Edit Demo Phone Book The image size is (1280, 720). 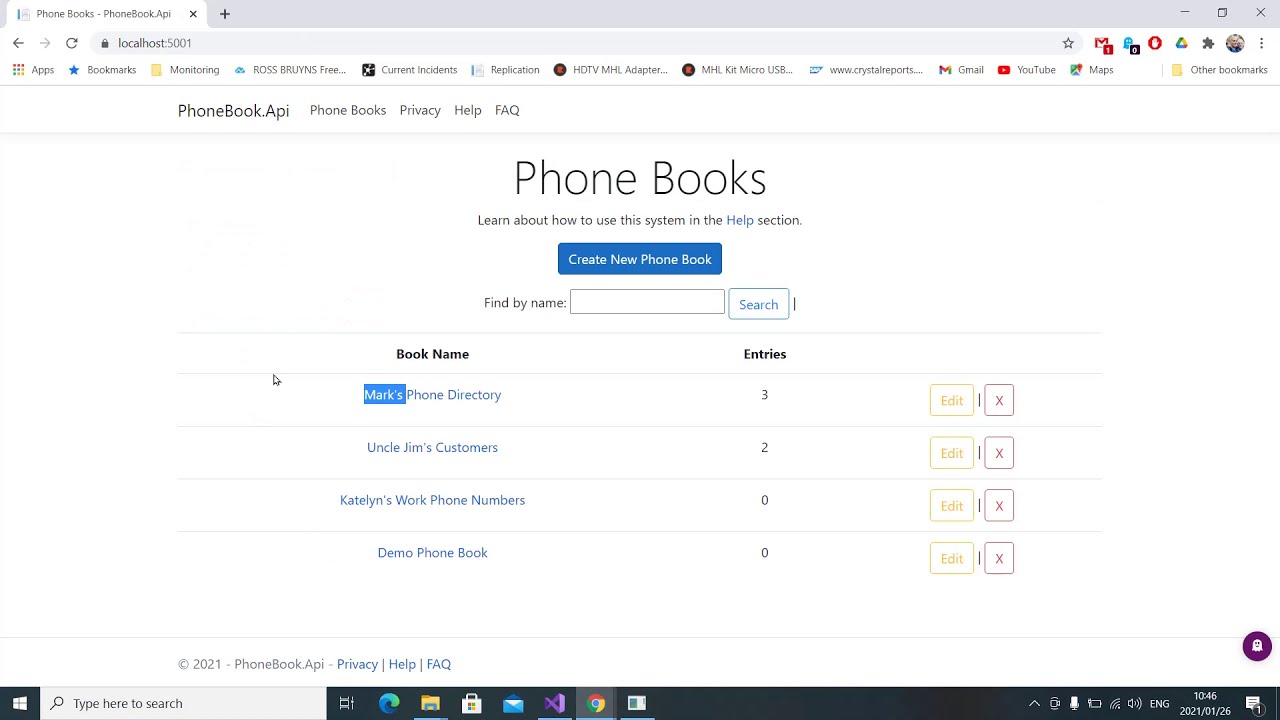pyautogui.click(x=952, y=558)
